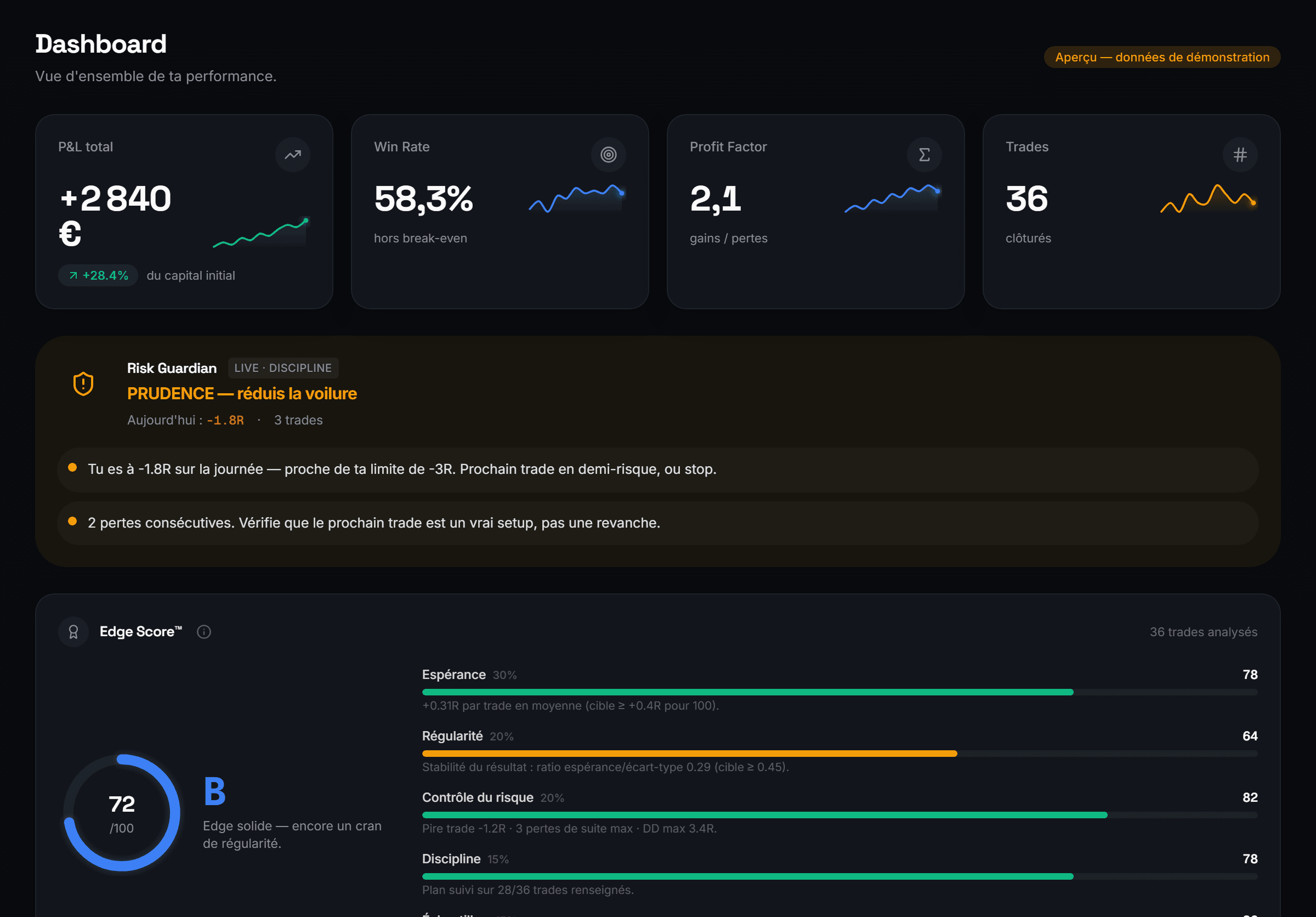This screenshot has width=1316, height=917.
Task: Click 'Plan suivi sur 28/36 trades renseignés' note
Action: 528,890
